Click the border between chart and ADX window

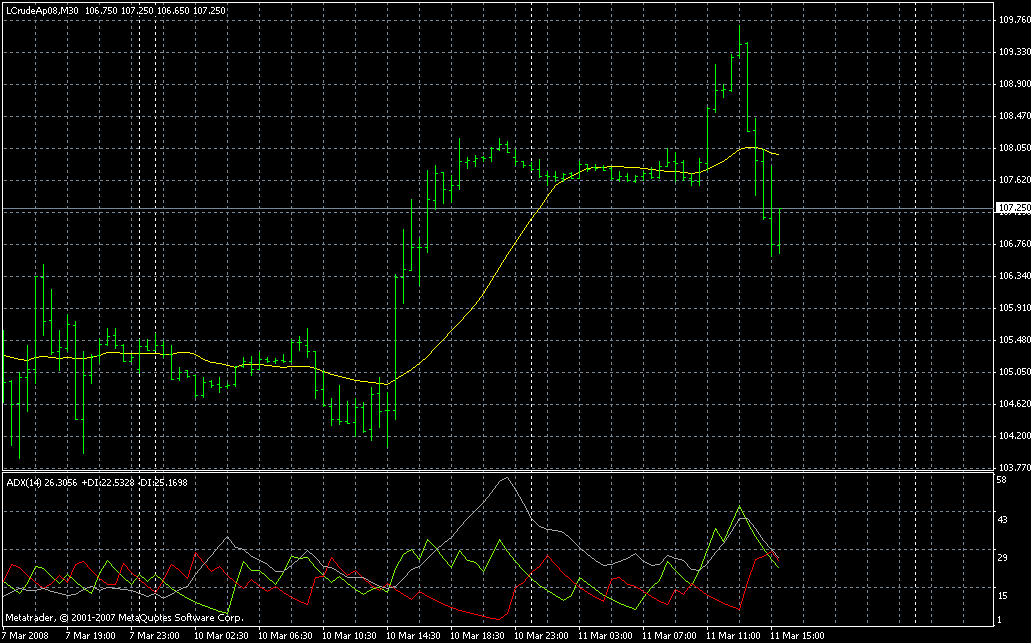500,471
